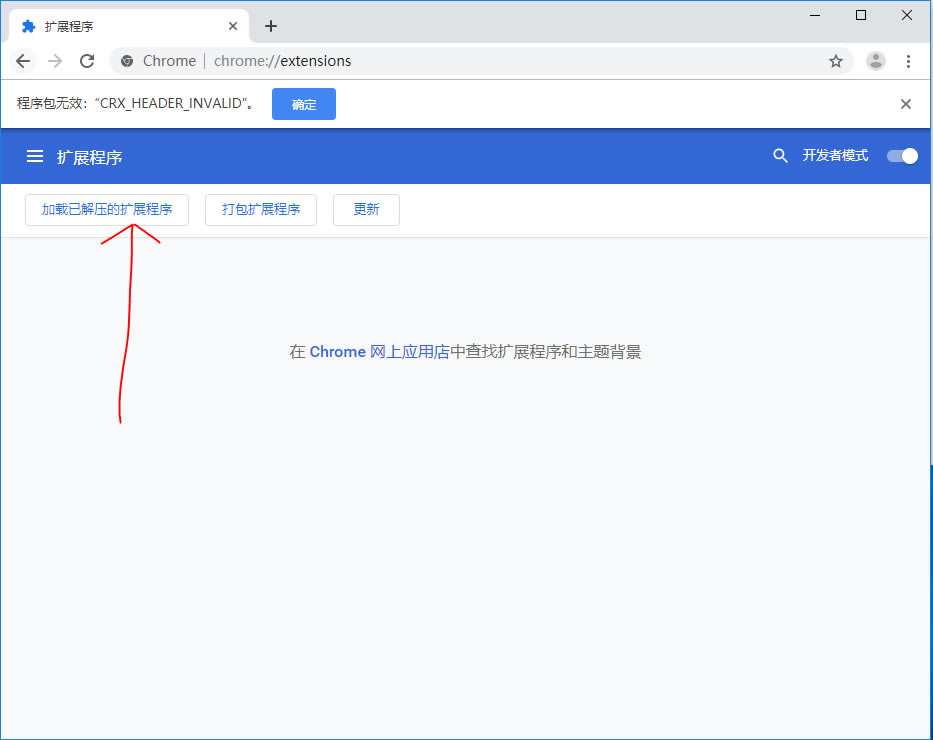Open the extensions page hamburger menu
The width and height of the screenshot is (933, 740).
pyautogui.click(x=35, y=156)
